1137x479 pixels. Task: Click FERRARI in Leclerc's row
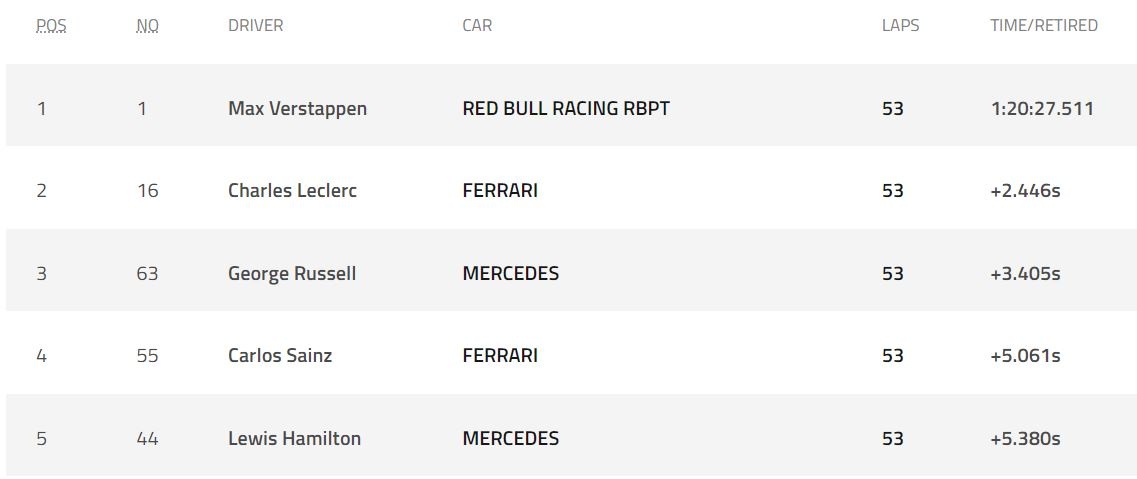tap(500, 190)
